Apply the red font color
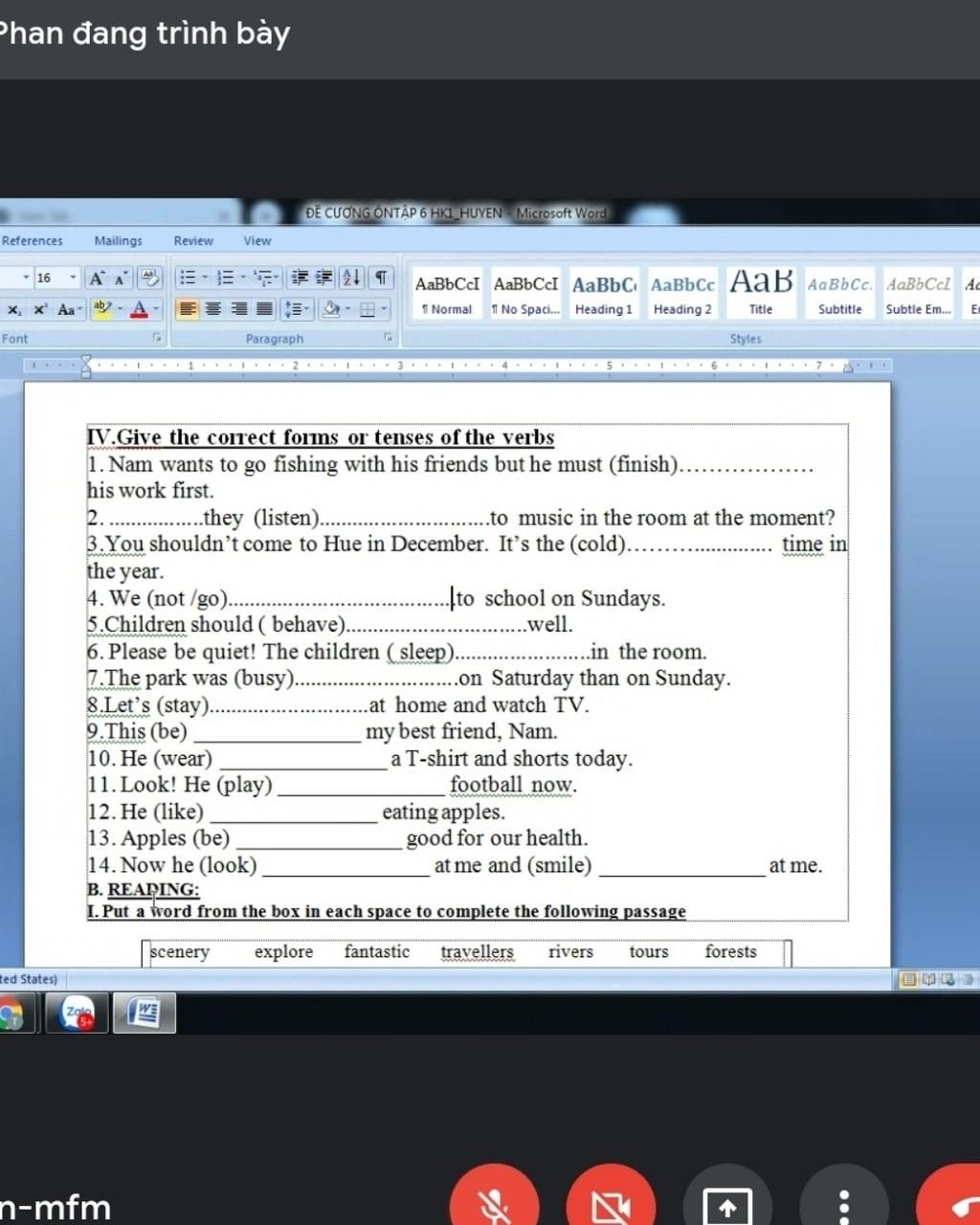The height and width of the screenshot is (1225, 980). point(139,309)
